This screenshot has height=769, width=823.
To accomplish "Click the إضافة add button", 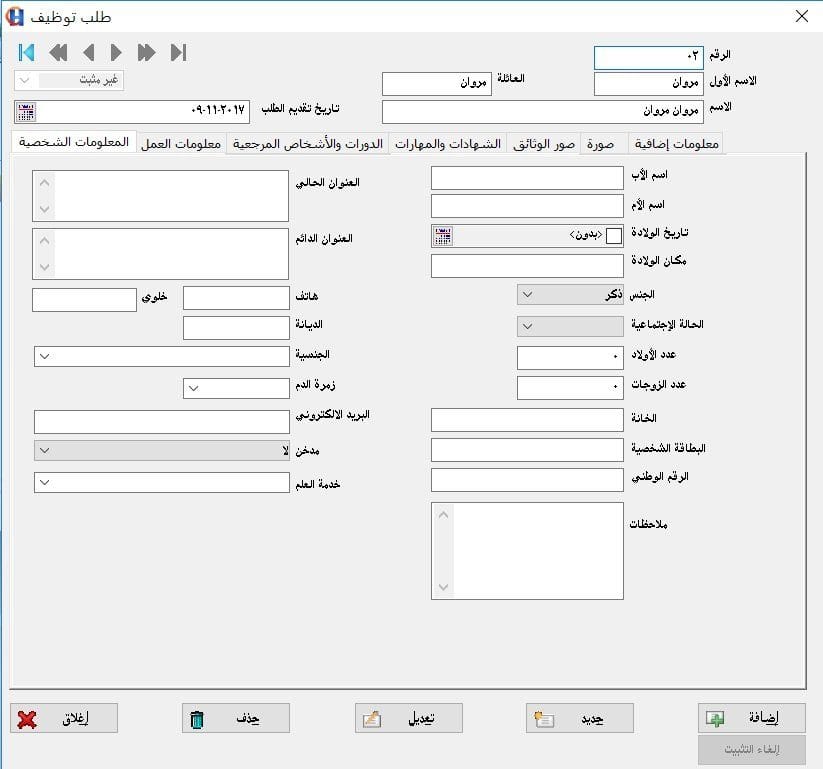I will tap(752, 718).
